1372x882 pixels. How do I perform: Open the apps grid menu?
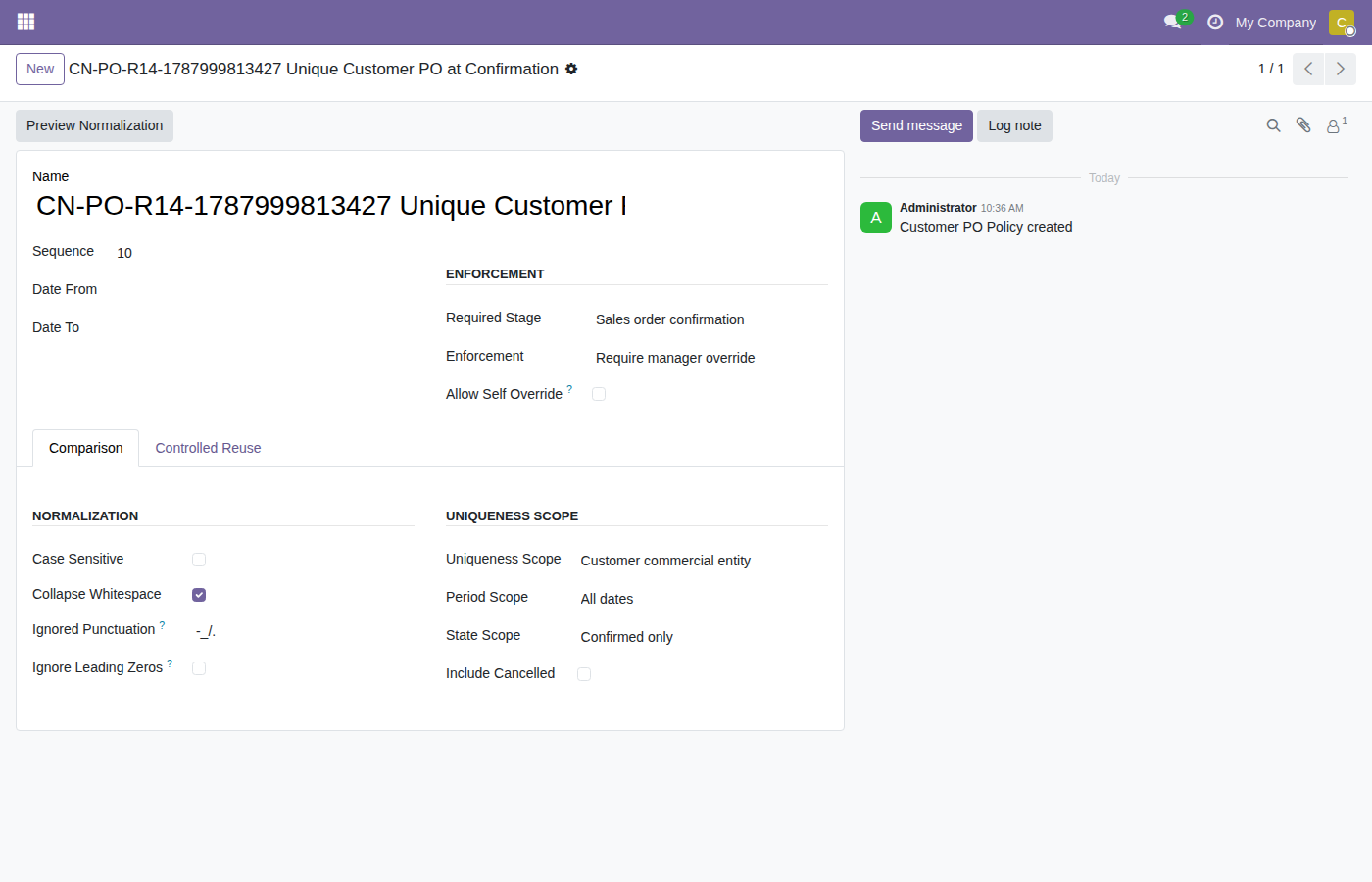26,22
